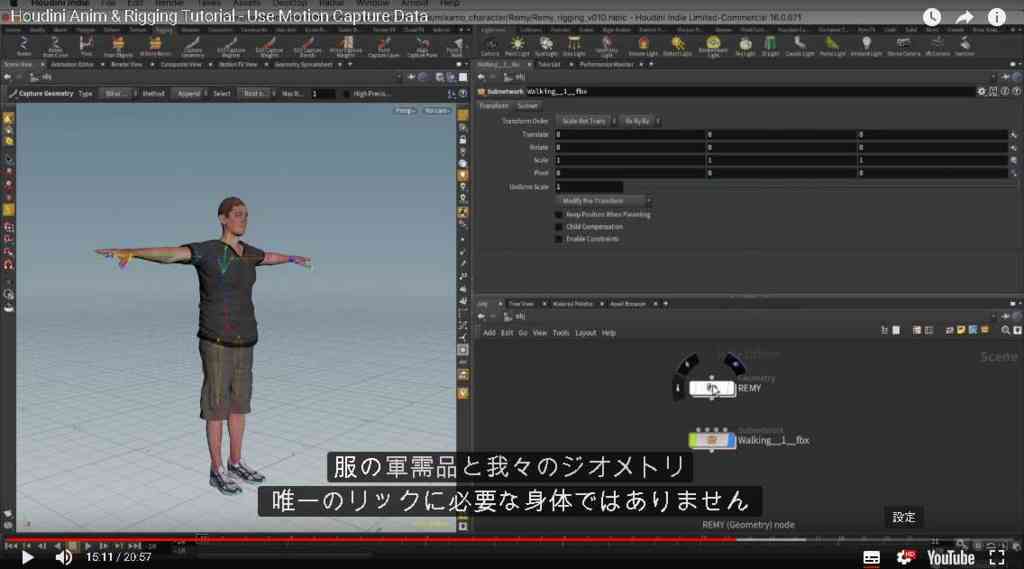Add a GI Light from the shelf
The width and height of the screenshot is (1024, 569).
click(771, 46)
